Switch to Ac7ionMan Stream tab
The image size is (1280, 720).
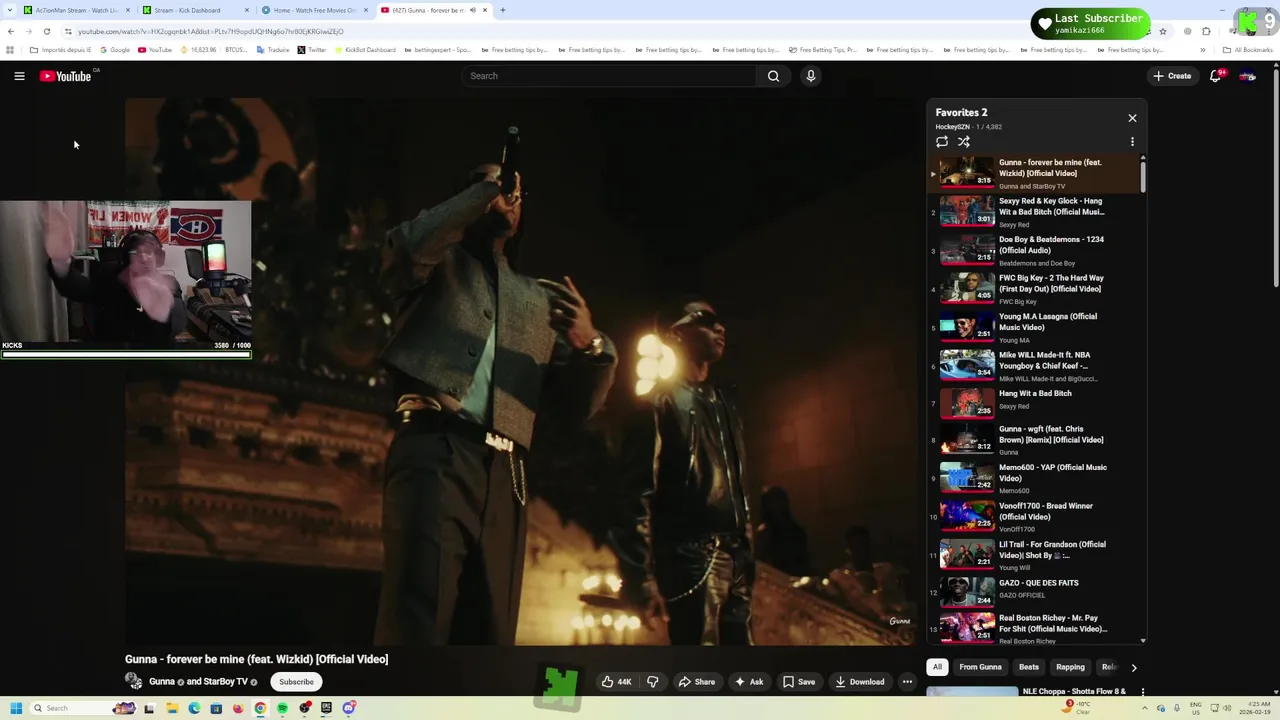[75, 10]
